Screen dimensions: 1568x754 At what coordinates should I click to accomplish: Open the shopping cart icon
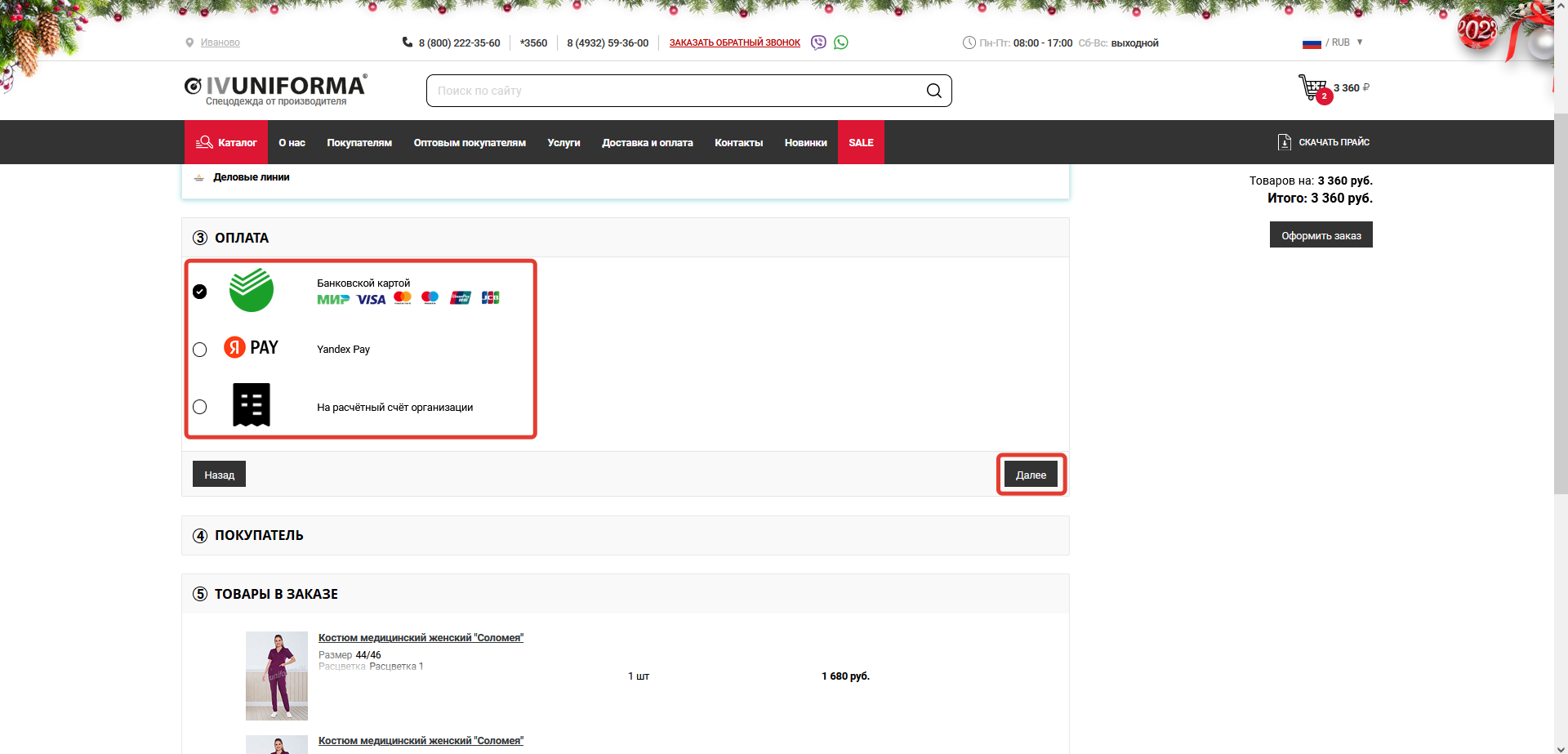click(x=1313, y=87)
